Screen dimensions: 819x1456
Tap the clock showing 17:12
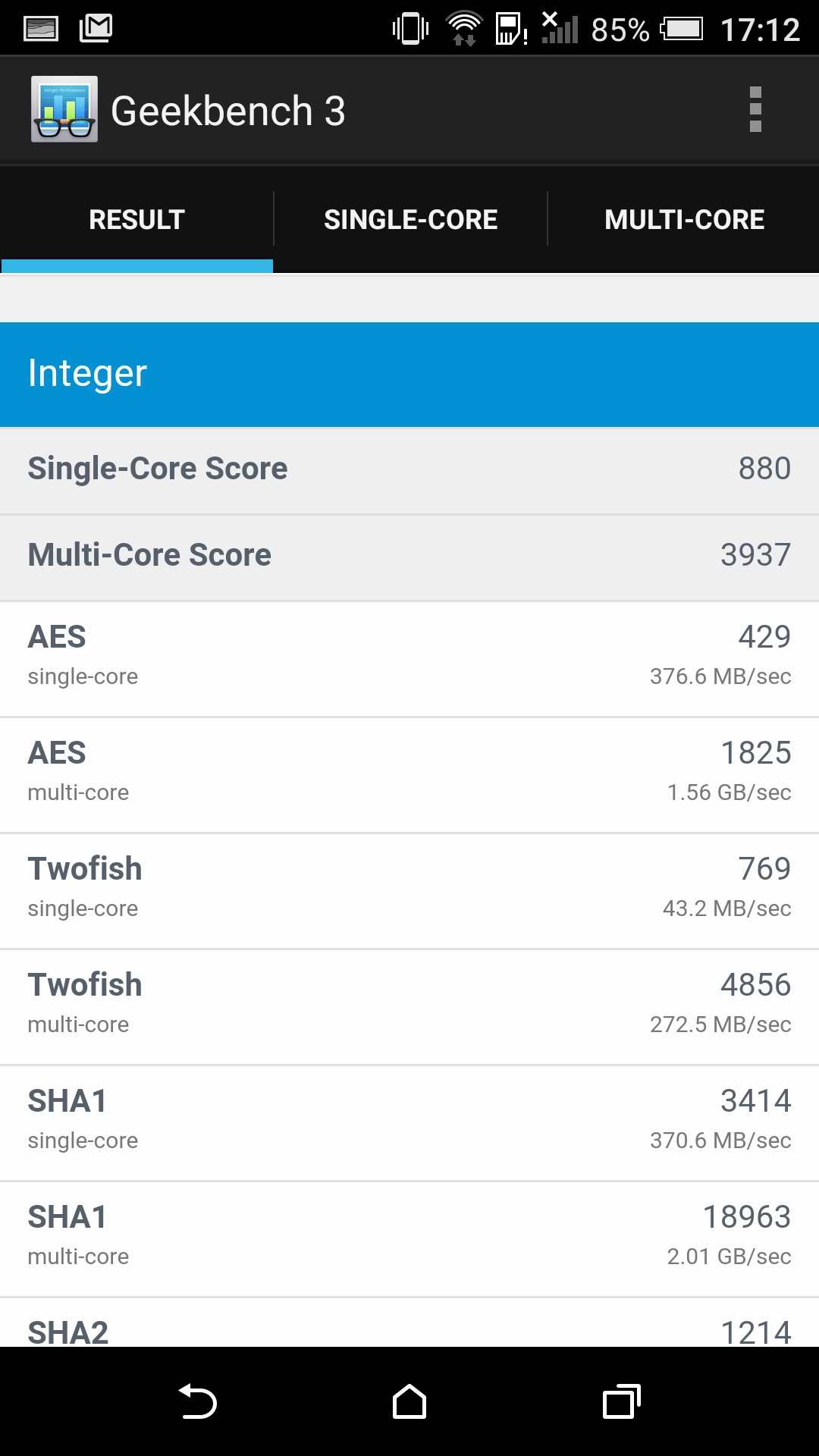(x=760, y=30)
